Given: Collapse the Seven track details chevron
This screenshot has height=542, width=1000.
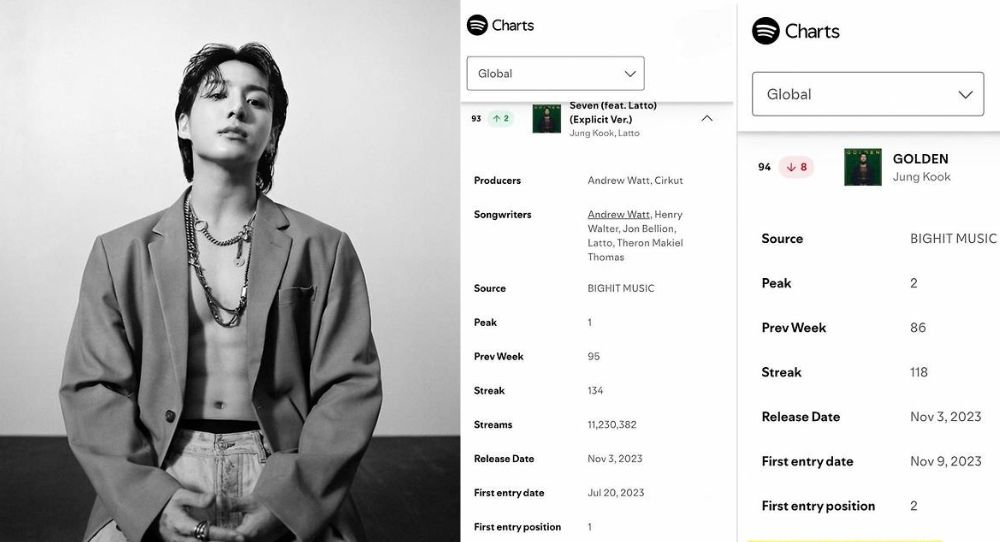Looking at the screenshot, I should tap(707, 119).
